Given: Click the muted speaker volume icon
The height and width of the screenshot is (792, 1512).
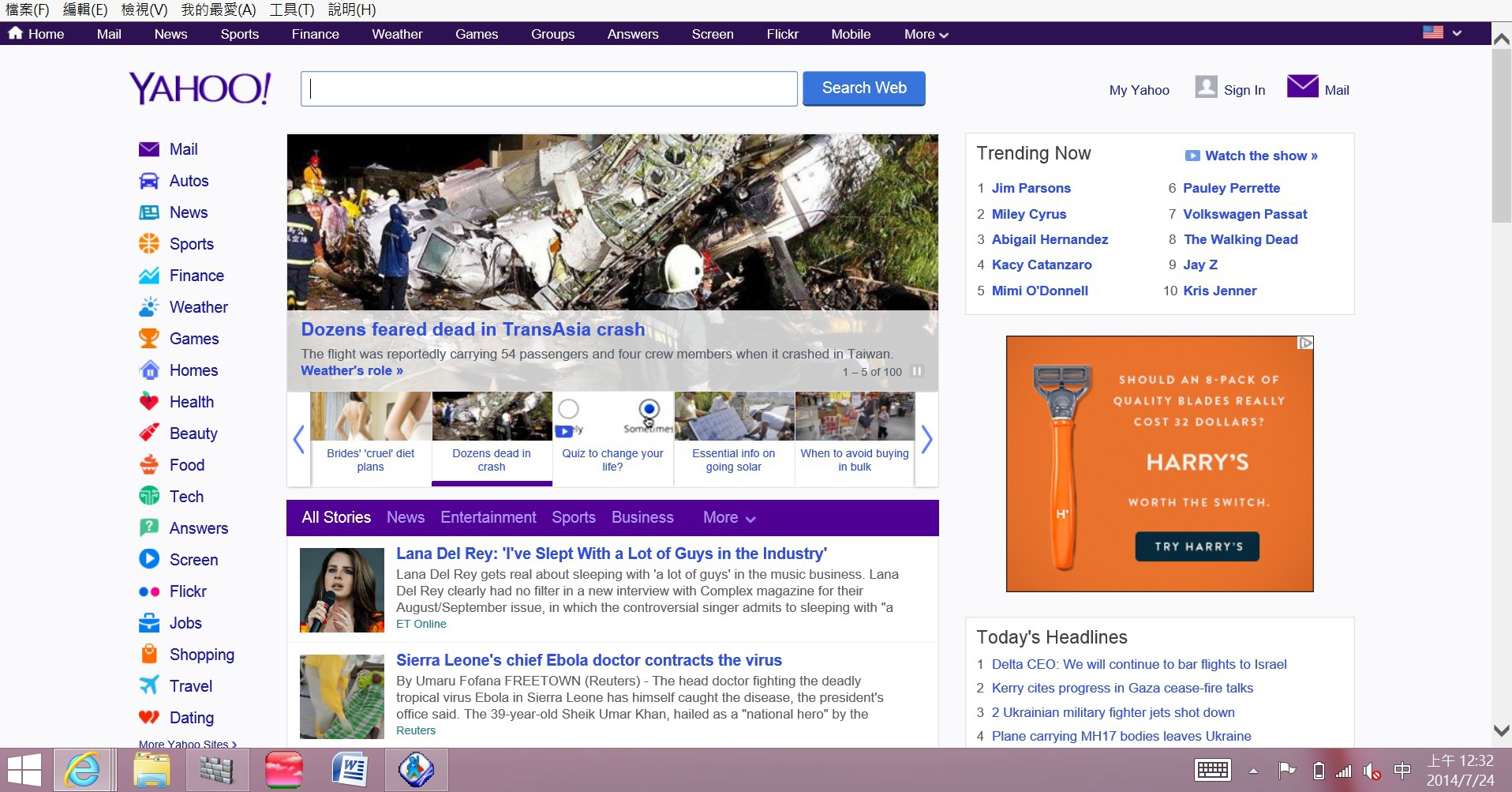Looking at the screenshot, I should pyautogui.click(x=1372, y=771).
